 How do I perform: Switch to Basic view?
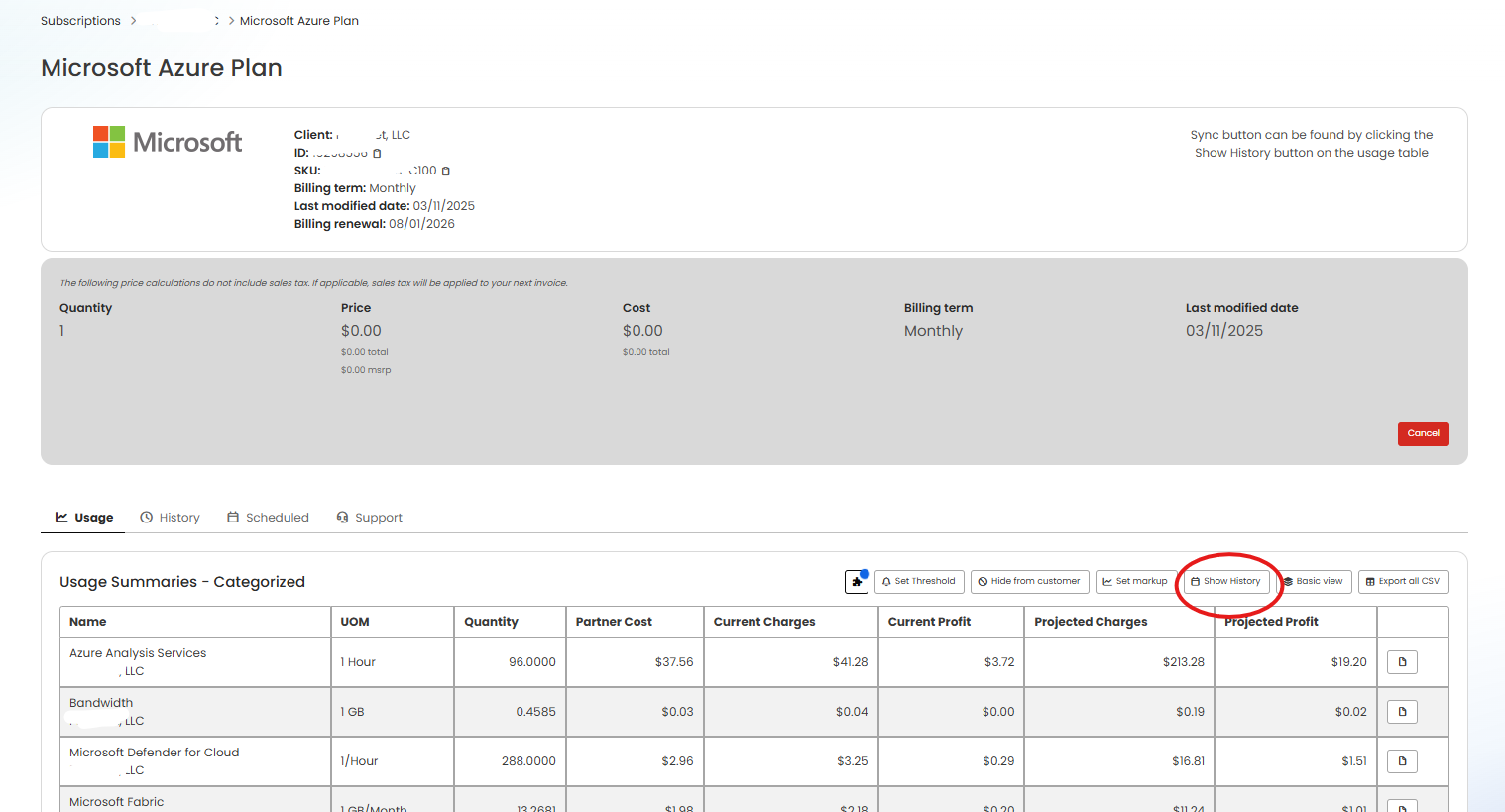(x=1314, y=582)
